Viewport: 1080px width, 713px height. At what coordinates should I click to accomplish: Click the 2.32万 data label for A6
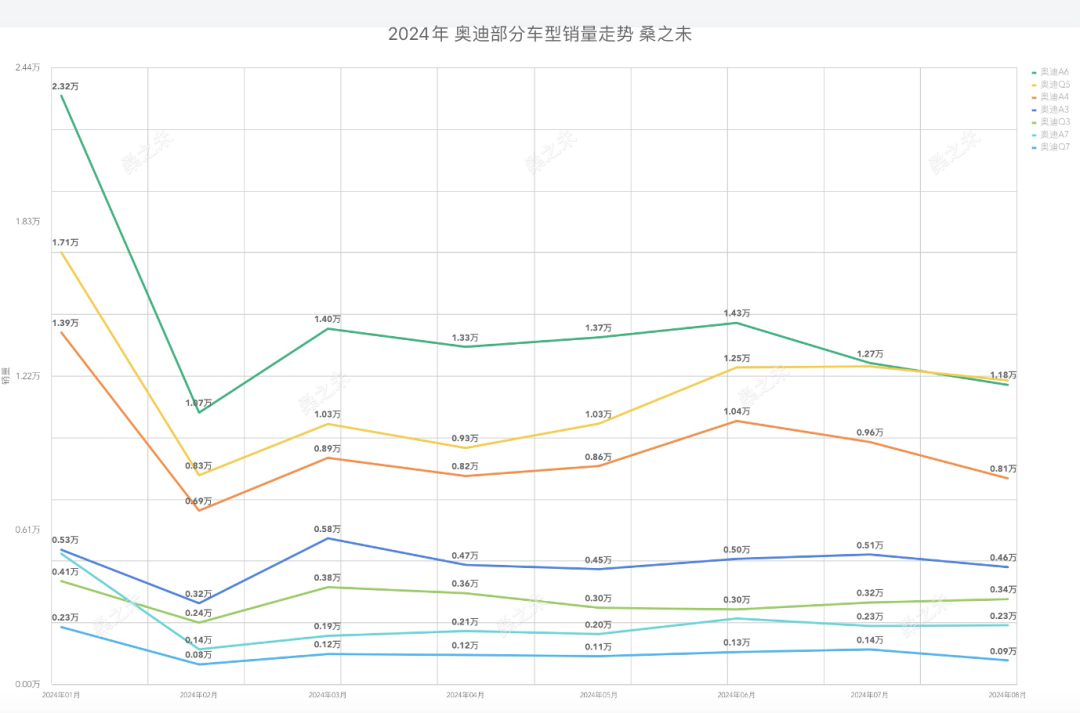coord(65,87)
